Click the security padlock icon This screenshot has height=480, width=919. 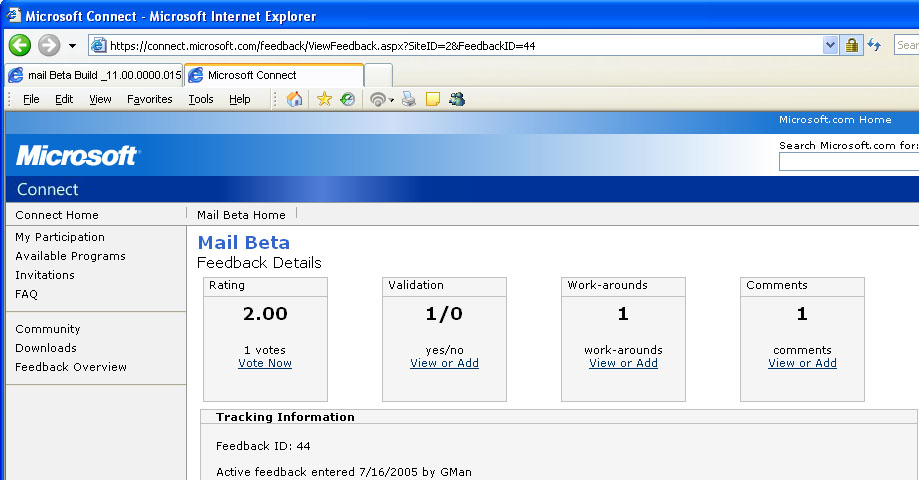(x=852, y=45)
